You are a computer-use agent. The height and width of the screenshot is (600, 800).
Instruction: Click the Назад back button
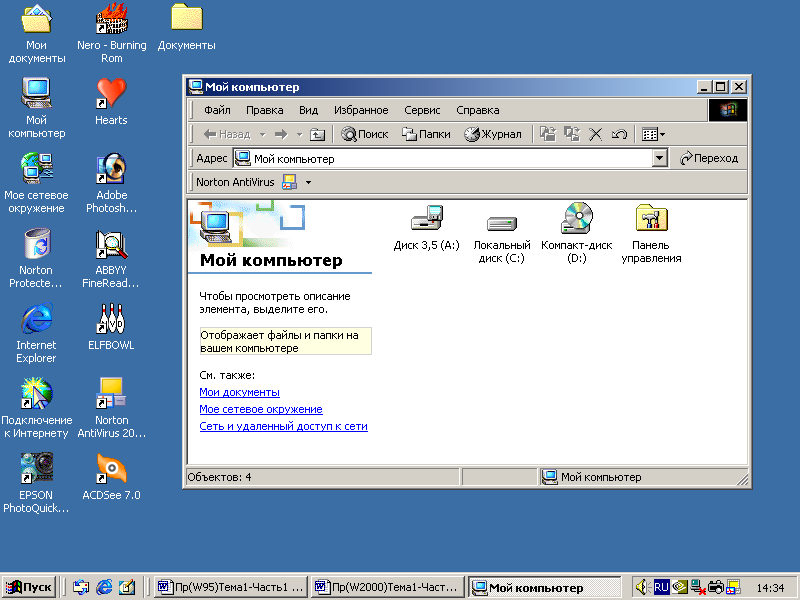coord(228,135)
